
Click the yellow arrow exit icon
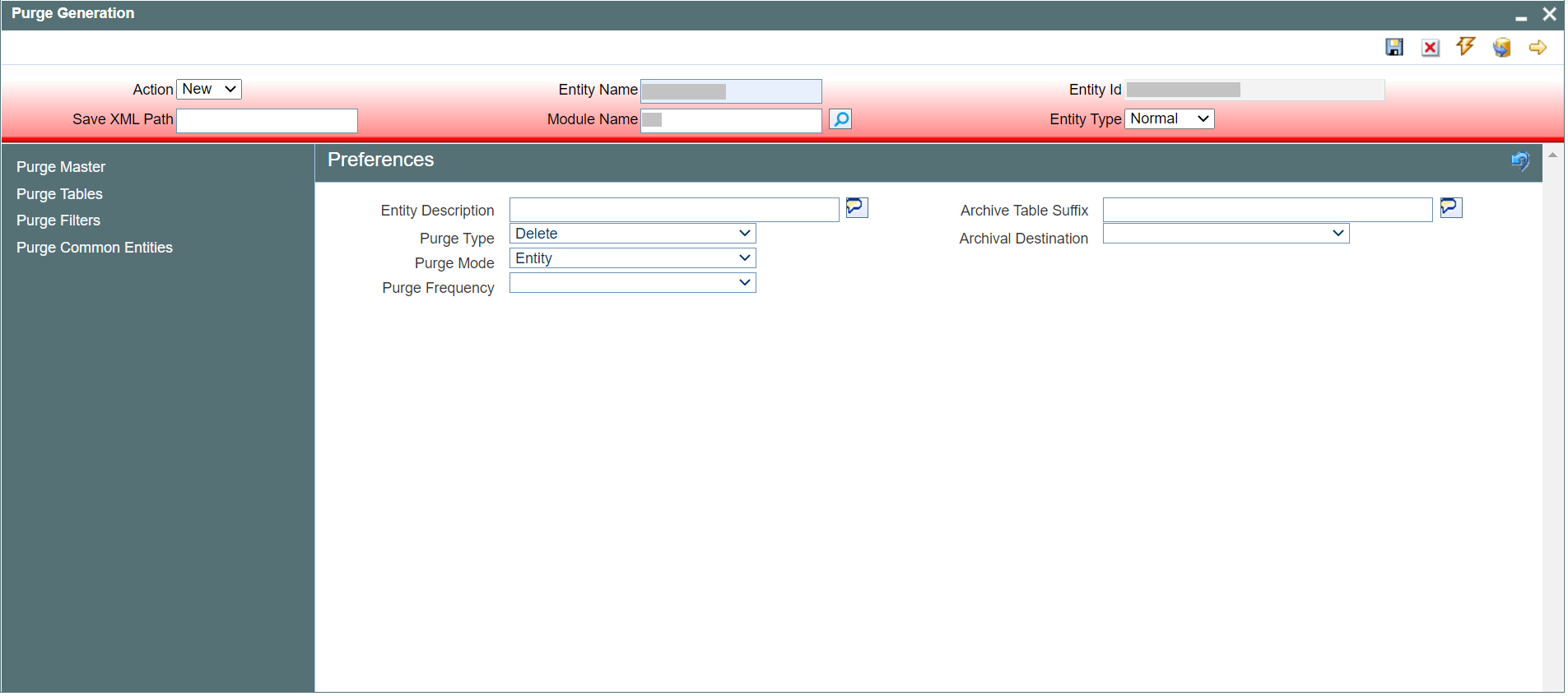click(x=1538, y=48)
